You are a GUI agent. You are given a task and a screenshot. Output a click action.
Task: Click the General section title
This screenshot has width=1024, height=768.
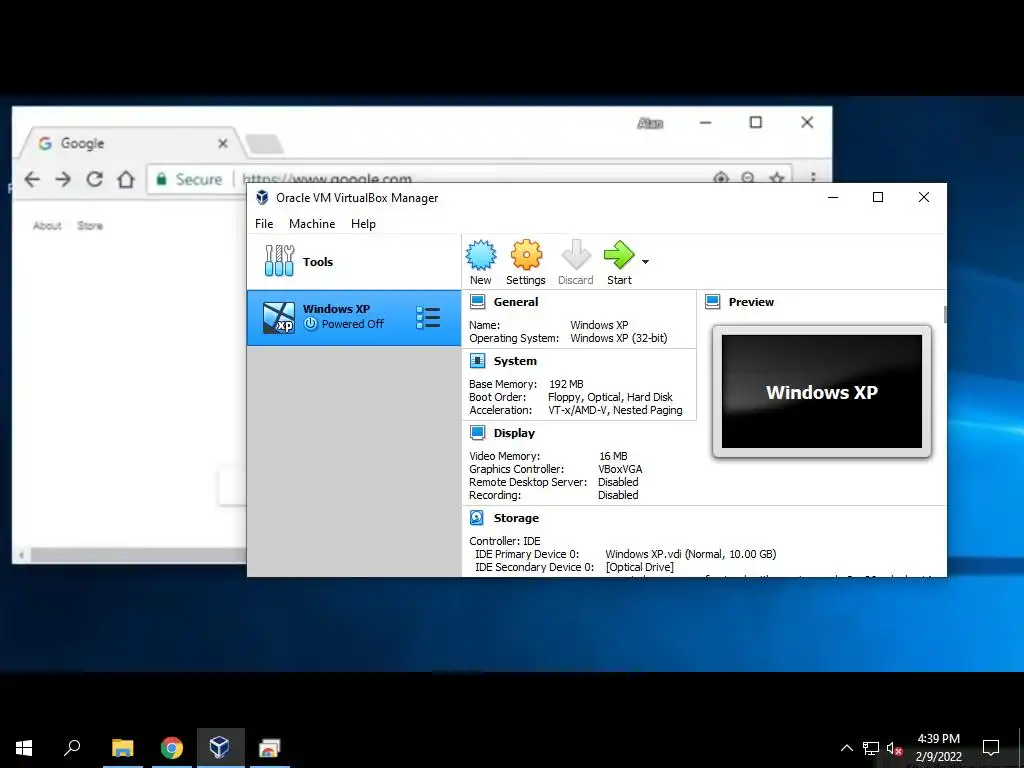point(516,302)
